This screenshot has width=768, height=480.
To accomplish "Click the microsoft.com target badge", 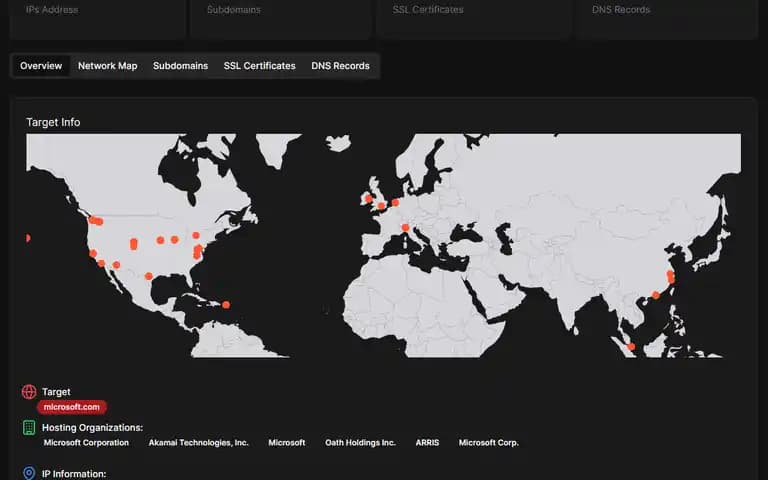I will 72,407.
